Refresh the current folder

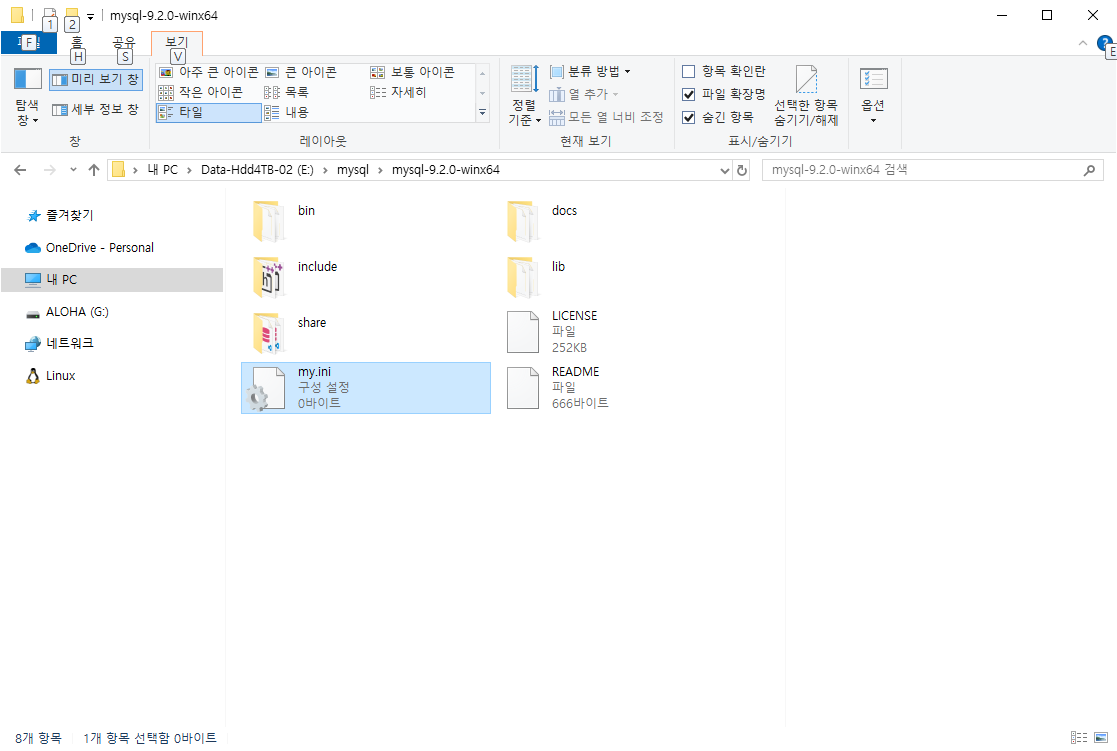(742, 170)
